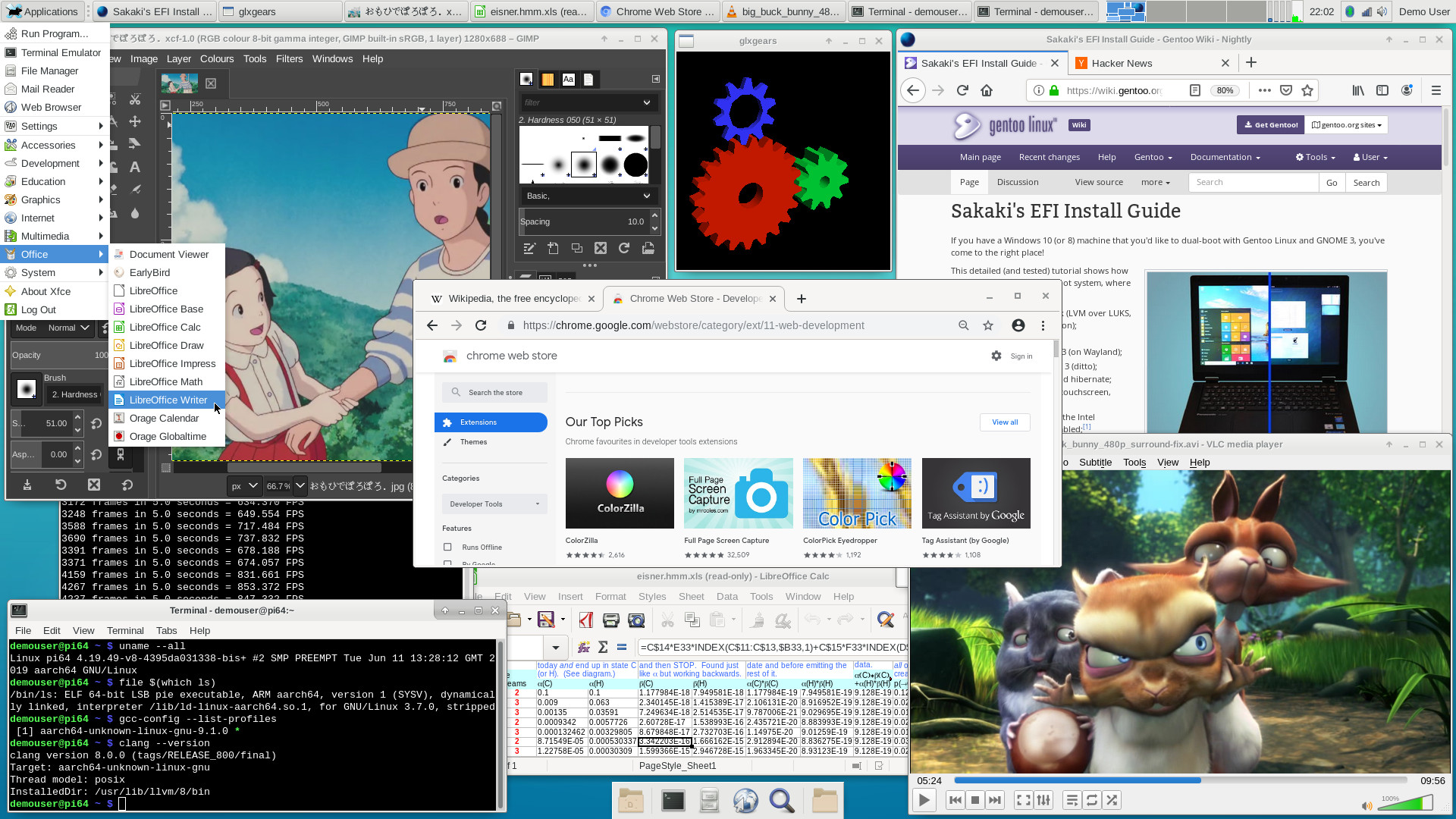Click the Firefox home button

[987, 90]
